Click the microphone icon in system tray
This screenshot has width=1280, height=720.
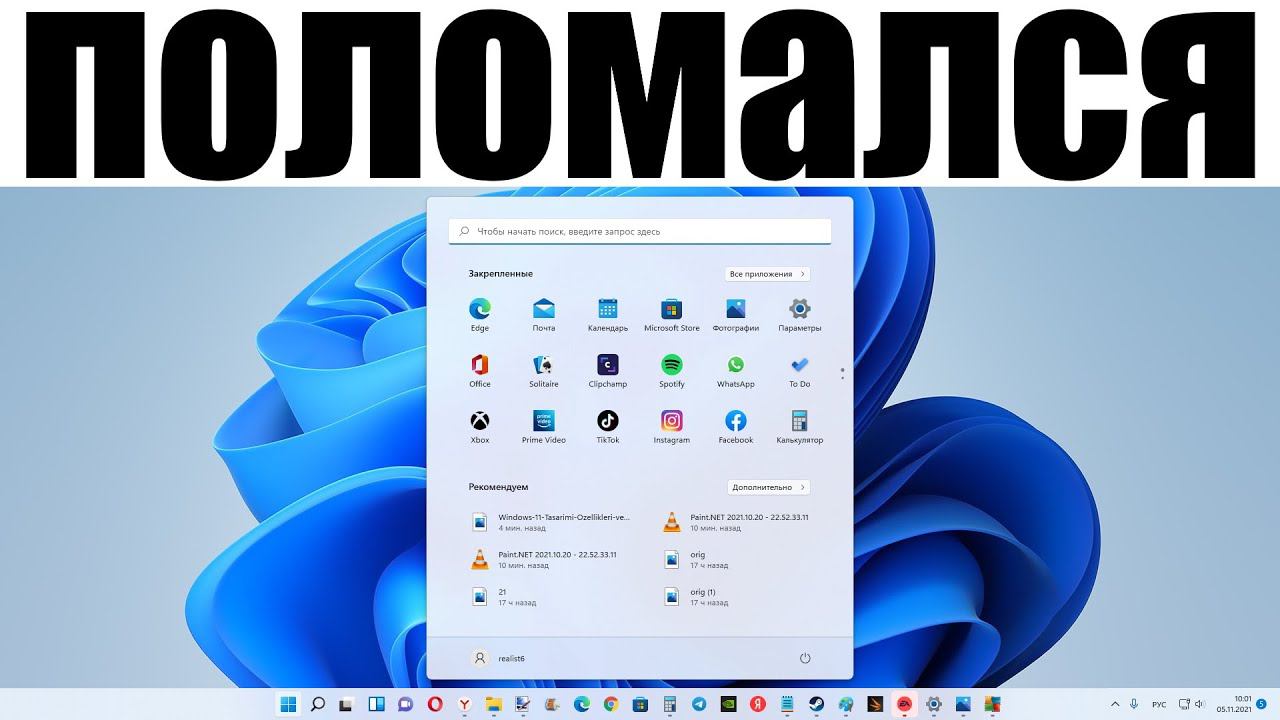(1135, 704)
